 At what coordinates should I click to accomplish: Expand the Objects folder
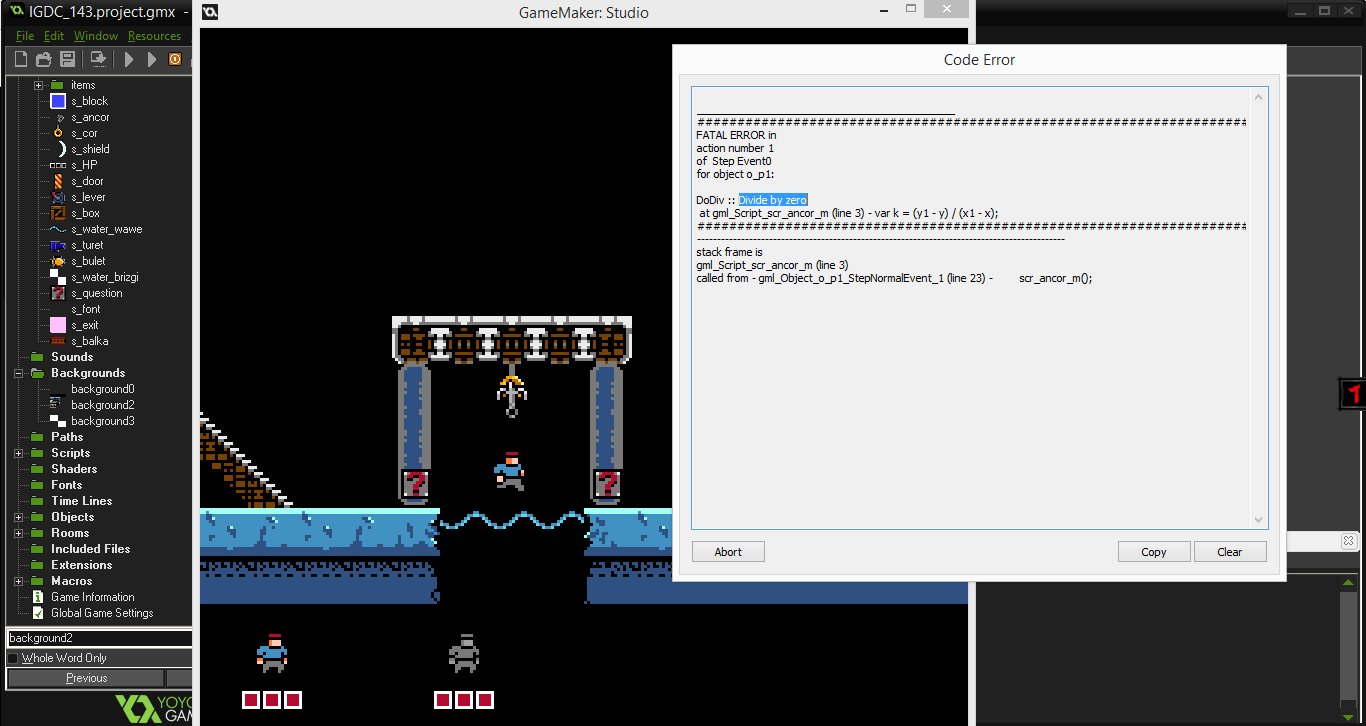(x=18, y=517)
